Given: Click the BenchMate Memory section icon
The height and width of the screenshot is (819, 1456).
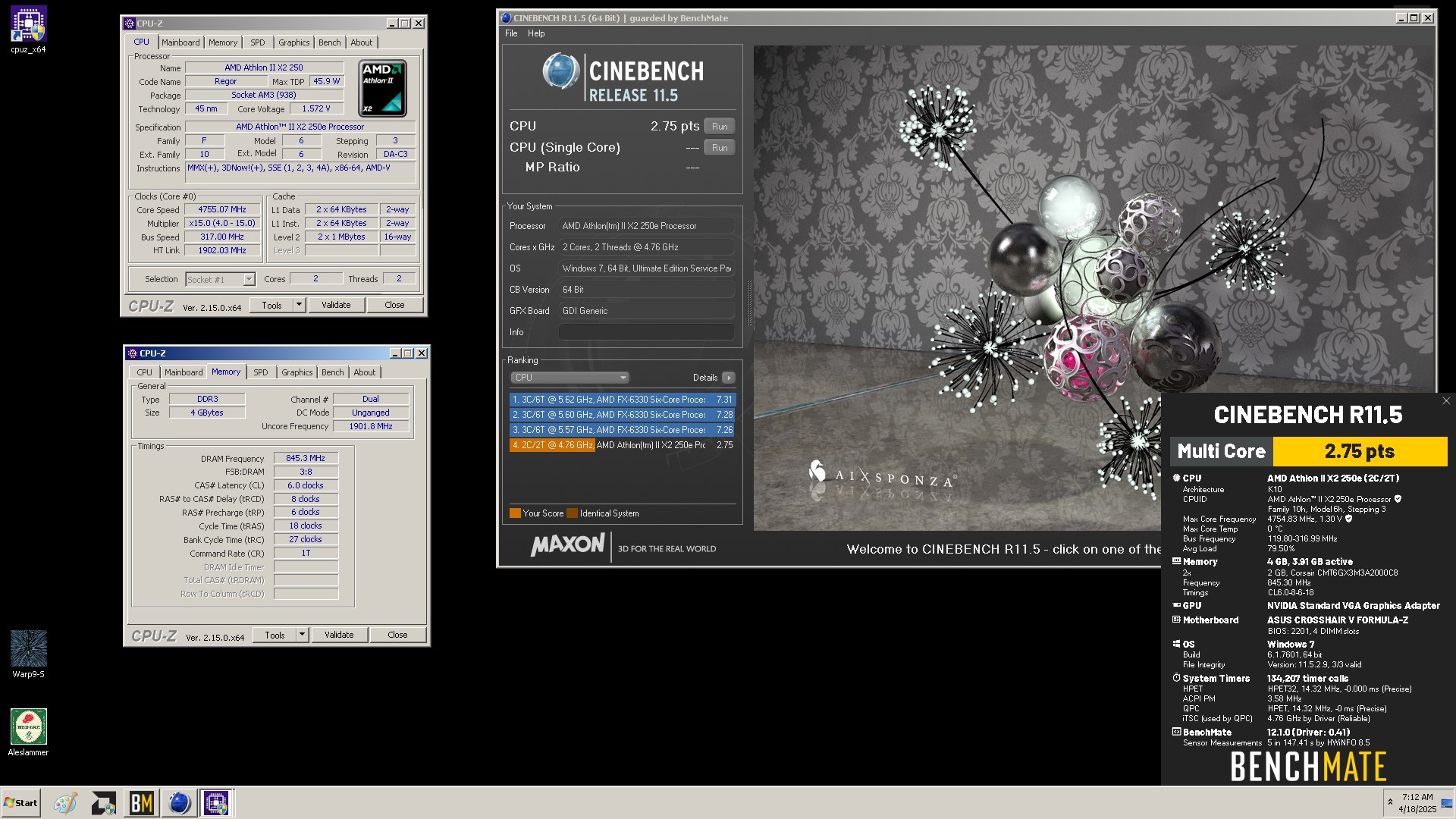Looking at the screenshot, I should [1177, 561].
